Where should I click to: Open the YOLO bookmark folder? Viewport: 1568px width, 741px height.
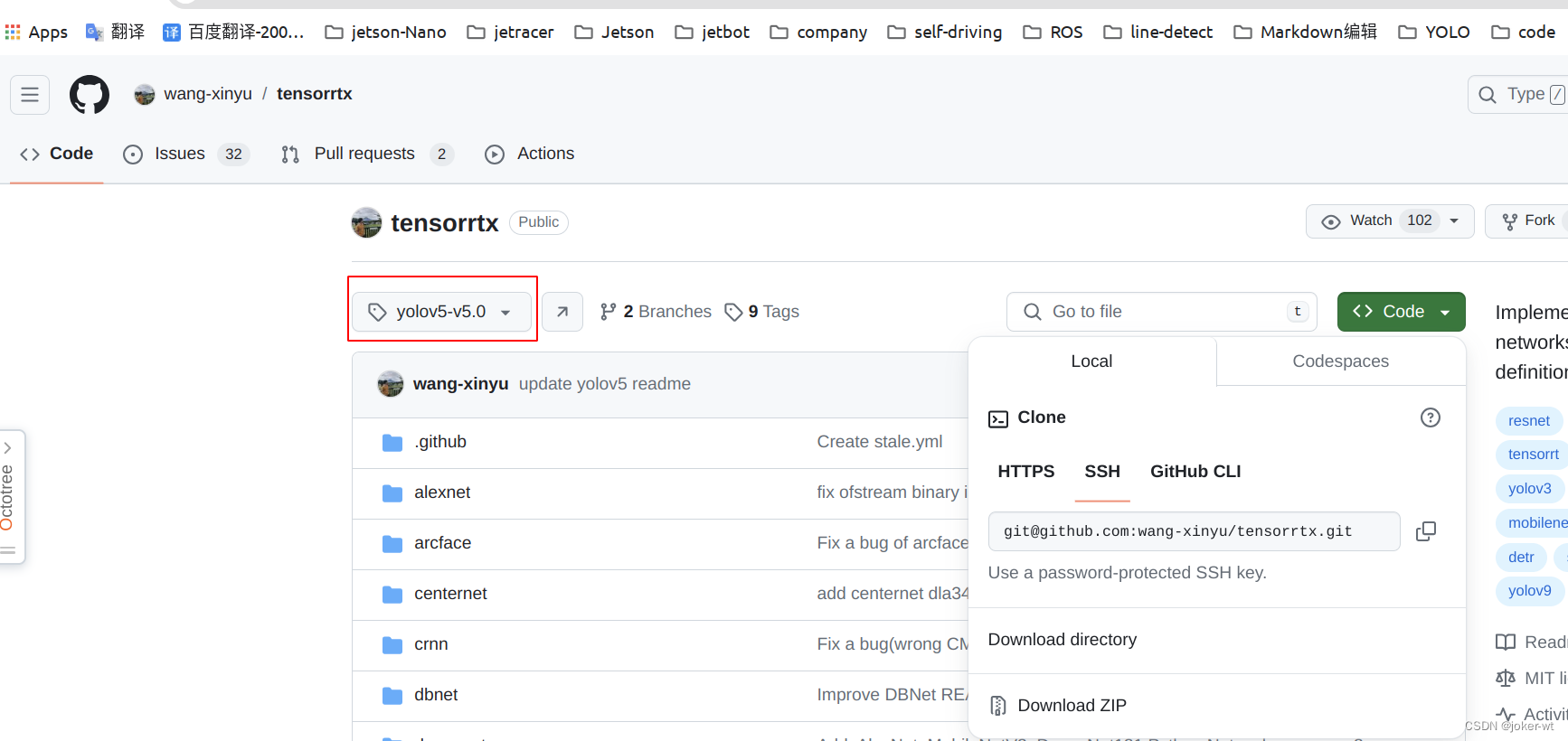click(1434, 33)
